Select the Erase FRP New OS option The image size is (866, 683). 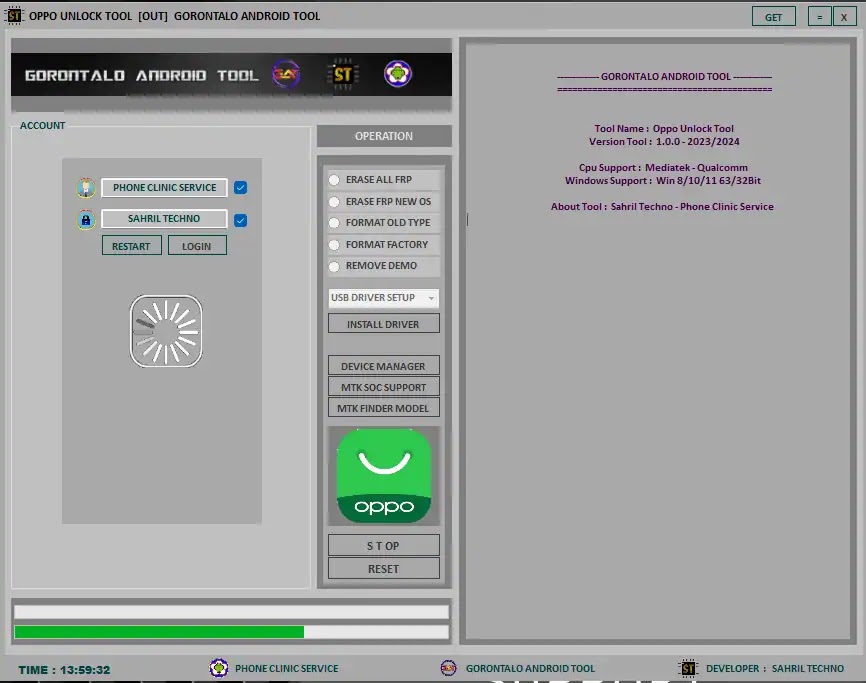(334, 202)
